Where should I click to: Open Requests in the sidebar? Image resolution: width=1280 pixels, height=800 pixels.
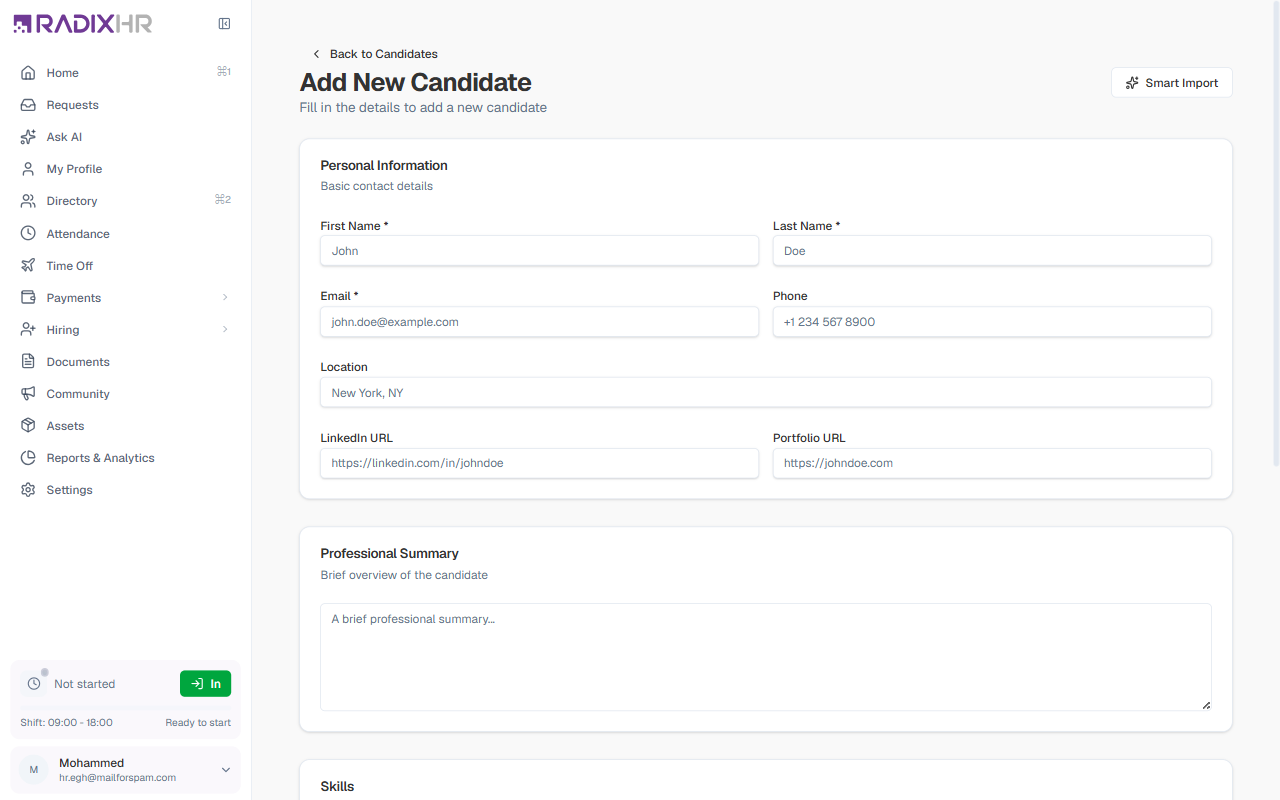click(x=125, y=105)
